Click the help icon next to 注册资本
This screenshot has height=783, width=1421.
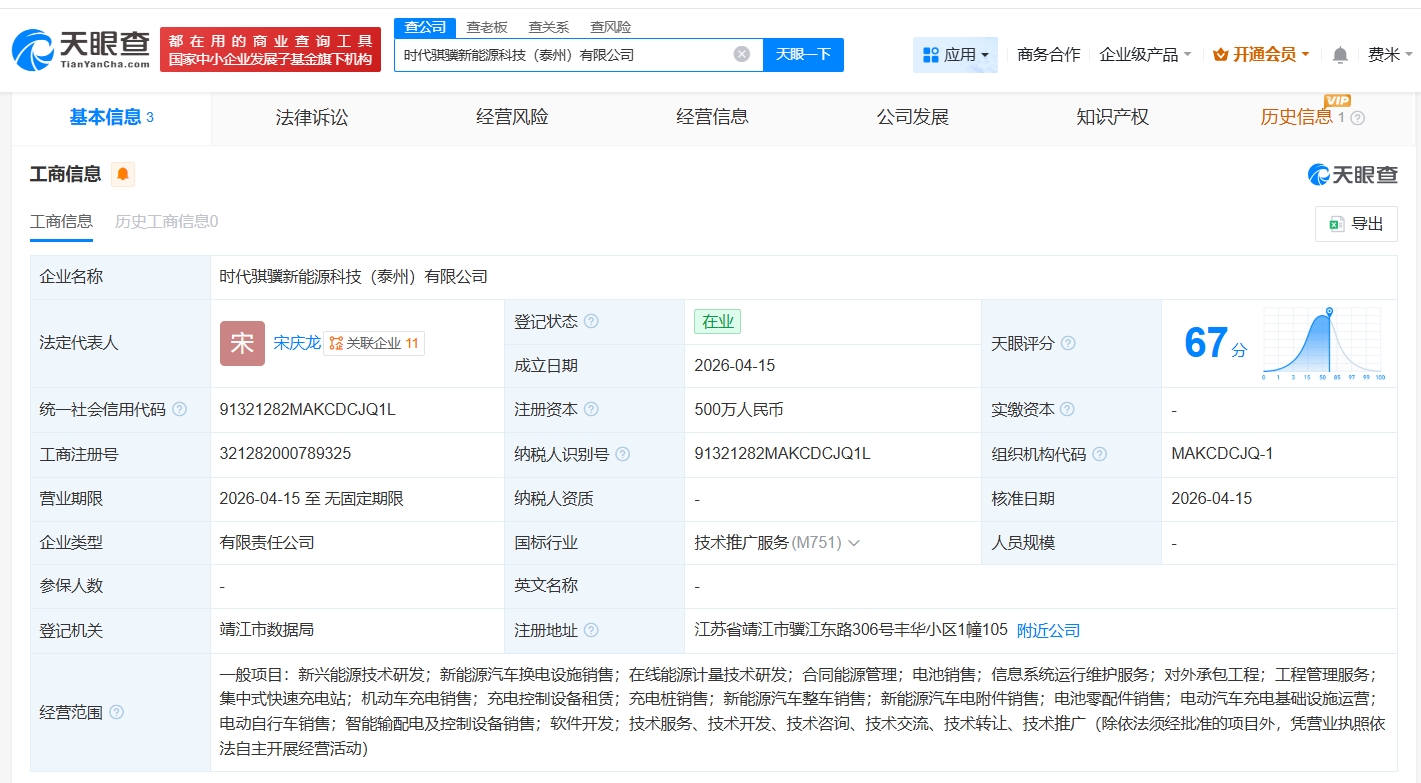(x=591, y=410)
